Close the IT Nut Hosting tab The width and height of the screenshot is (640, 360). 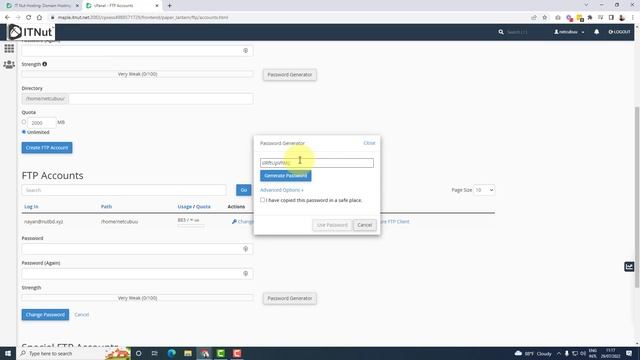(x=77, y=6)
